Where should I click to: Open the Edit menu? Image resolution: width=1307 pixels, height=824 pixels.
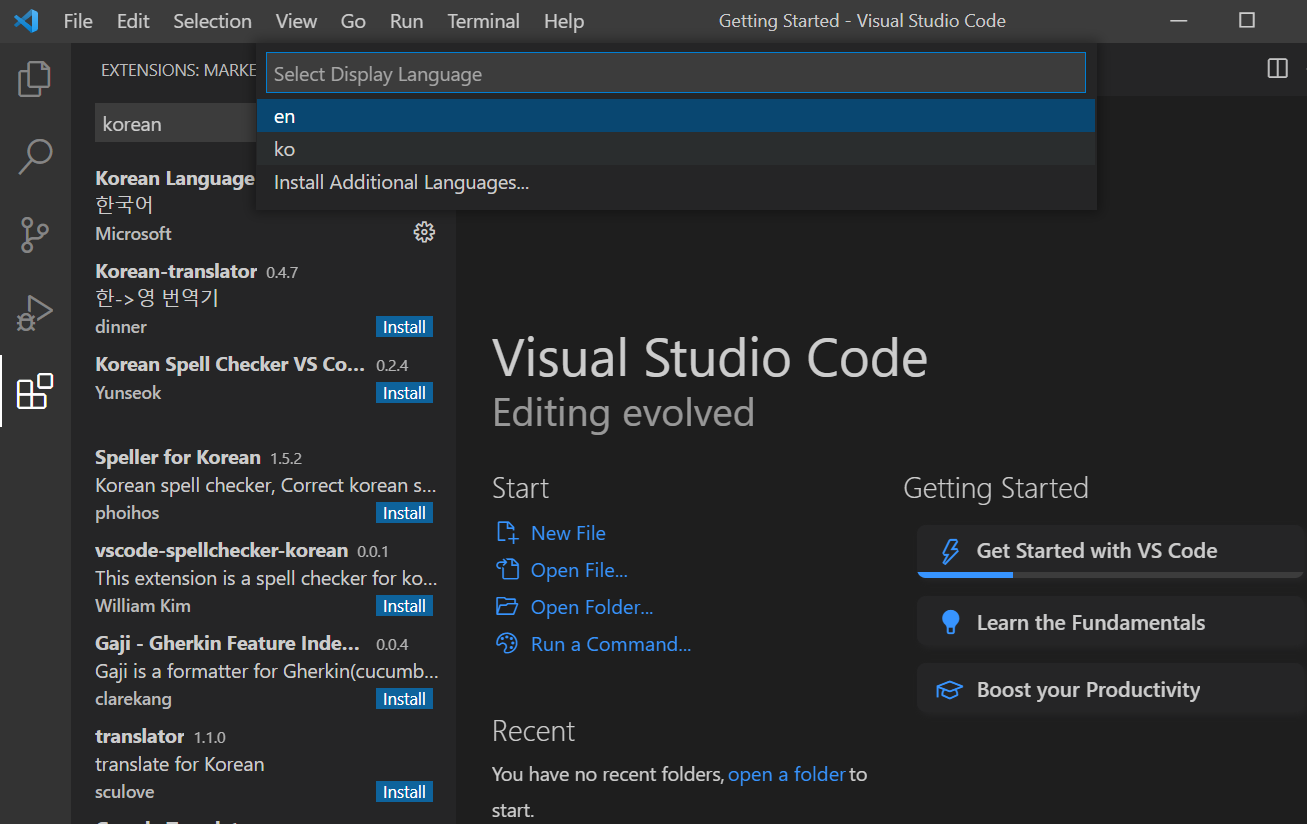[x=133, y=21]
